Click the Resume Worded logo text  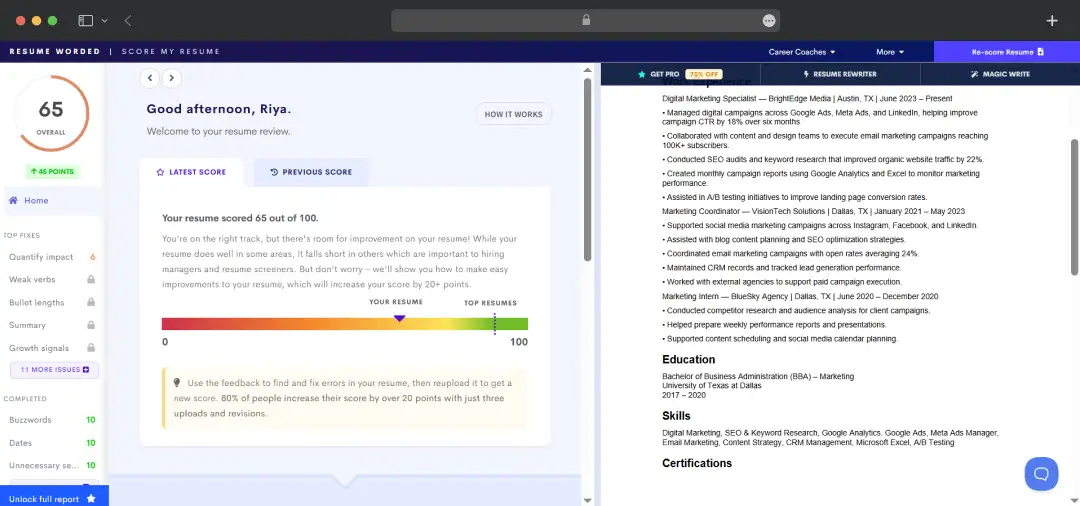click(x=54, y=52)
